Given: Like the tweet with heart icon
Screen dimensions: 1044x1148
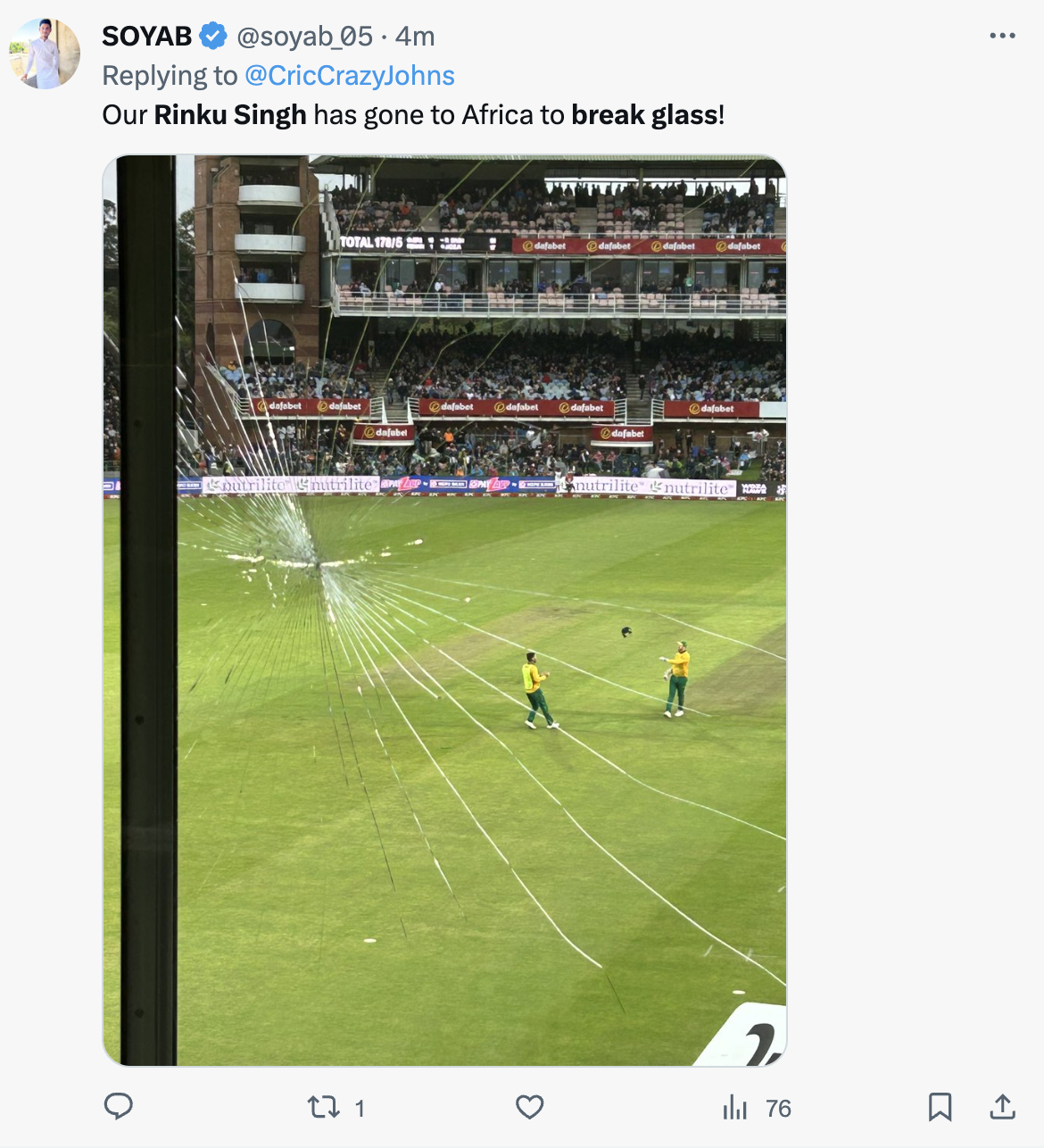Looking at the screenshot, I should [x=530, y=1108].
